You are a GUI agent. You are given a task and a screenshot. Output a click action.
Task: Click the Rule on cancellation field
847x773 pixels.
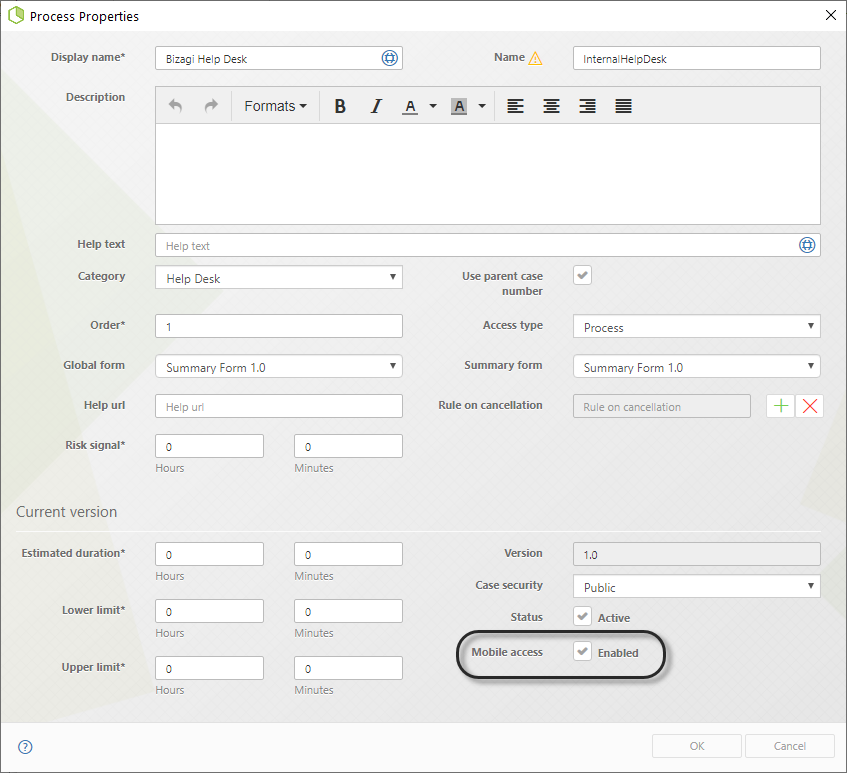[x=662, y=406]
